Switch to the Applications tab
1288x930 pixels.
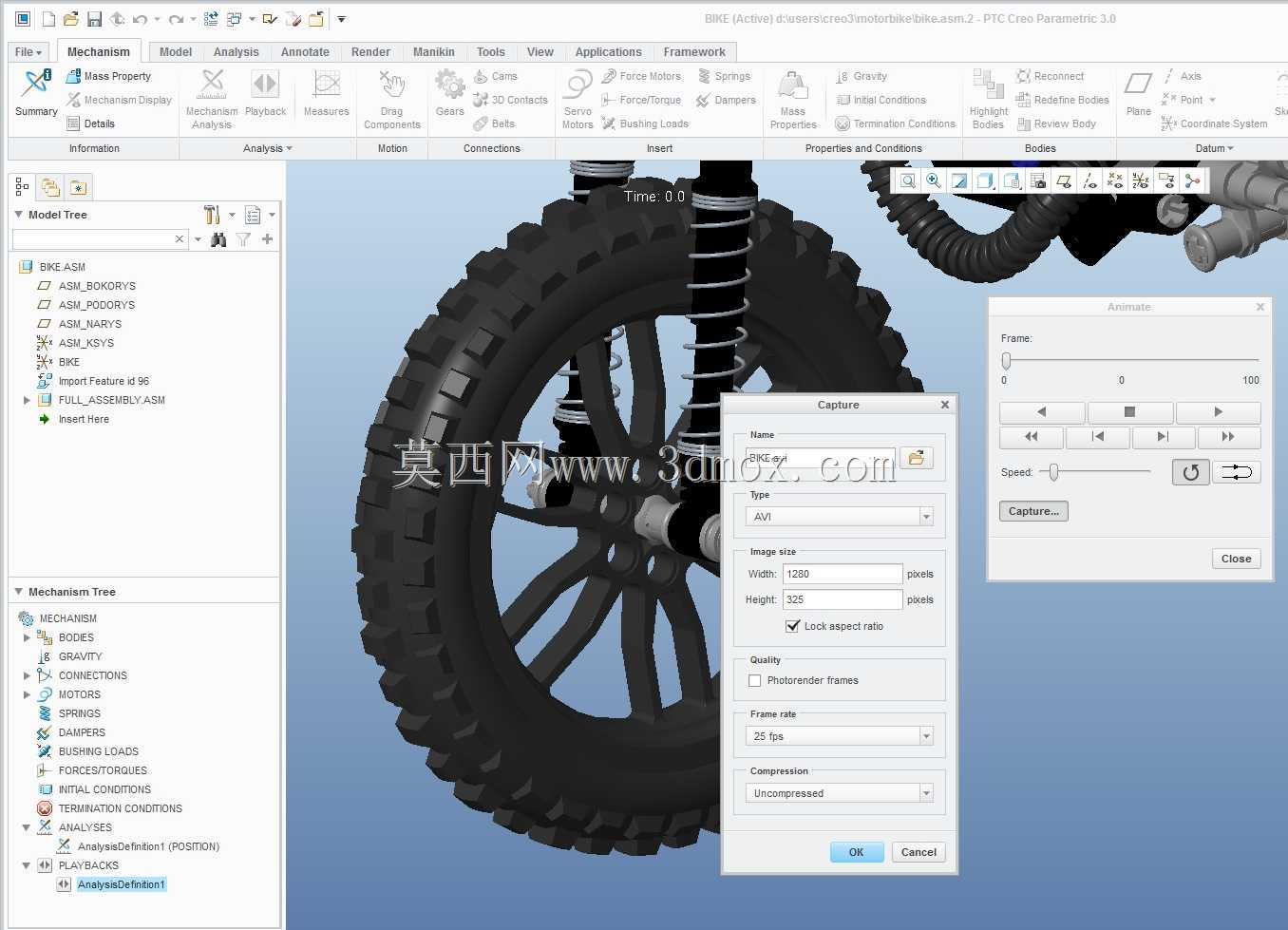[608, 52]
